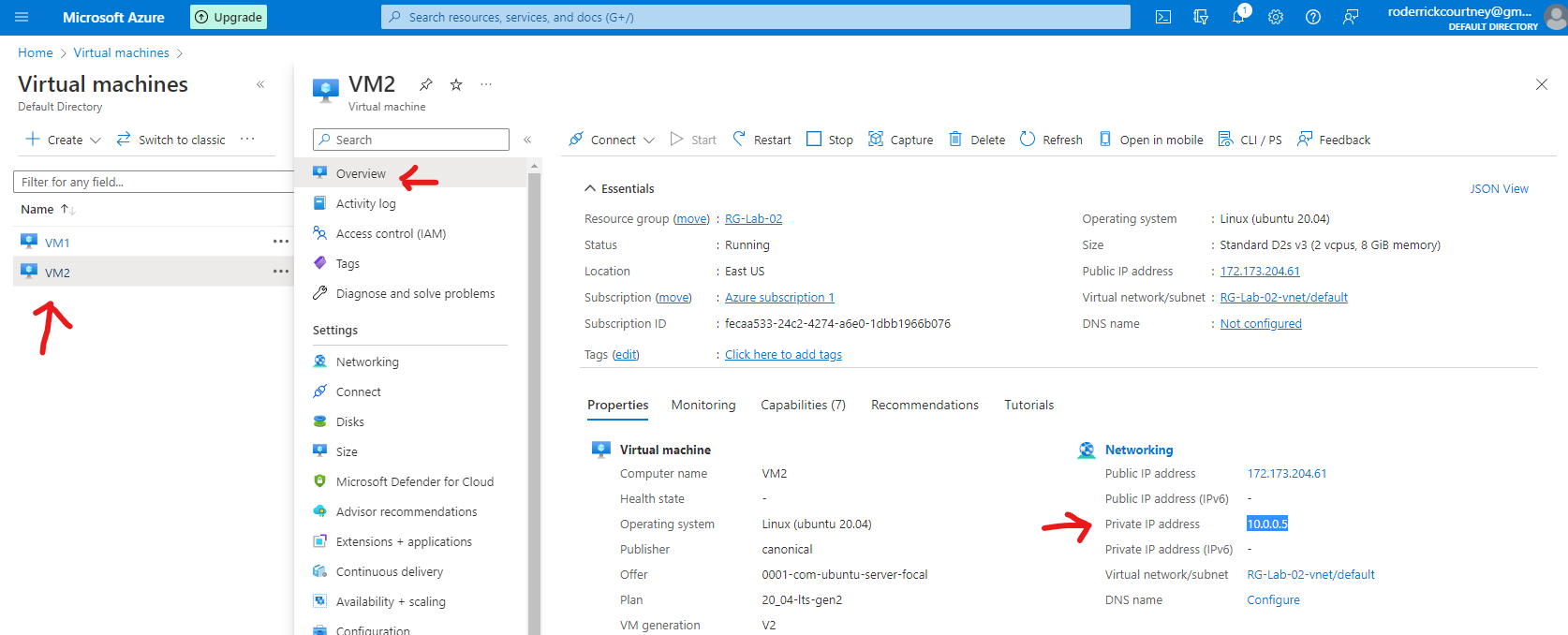Sort list by Name column
1568x635 pixels.
[48, 209]
